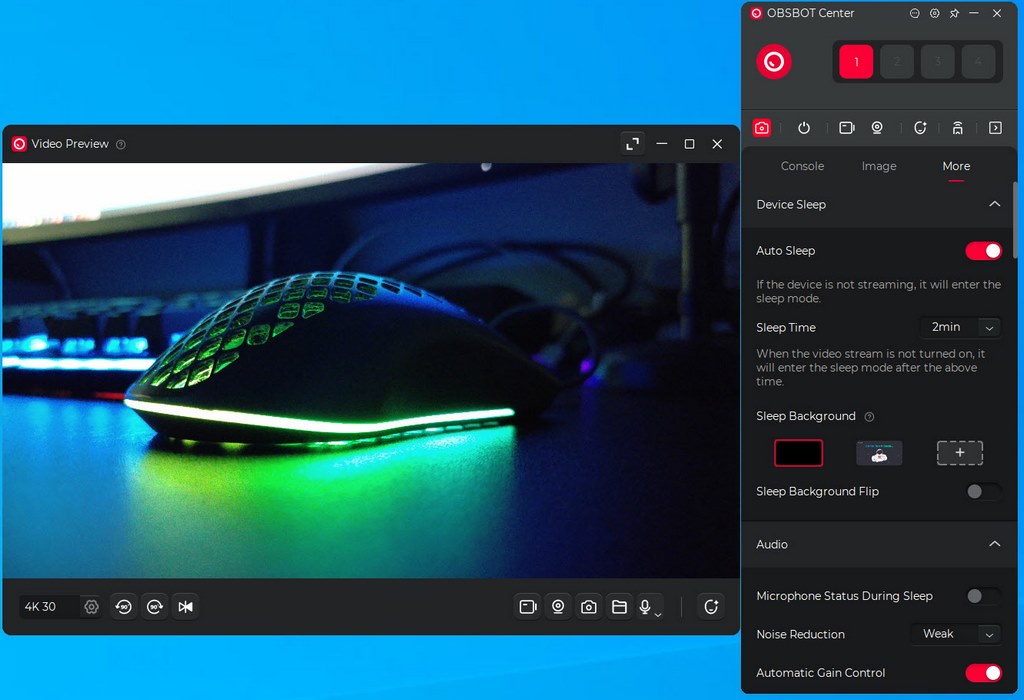Turn off the Auto Sleep switch

[984, 251]
